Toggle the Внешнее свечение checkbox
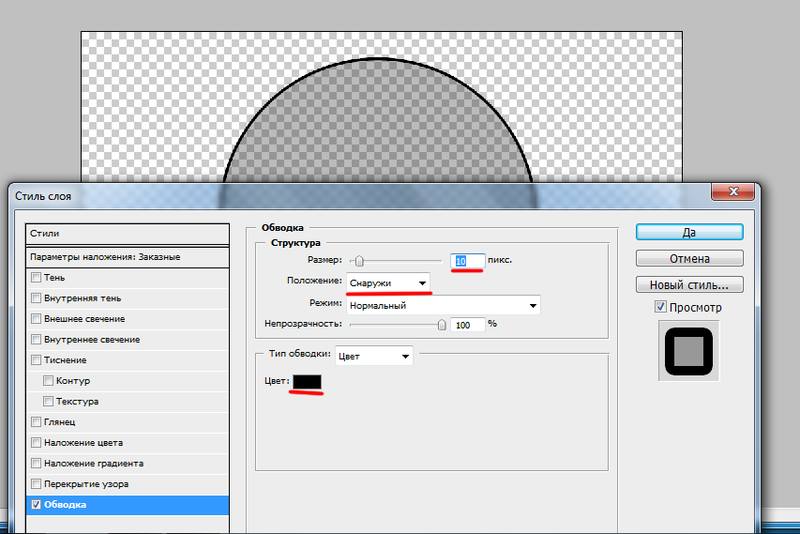Viewport: 800px width, 534px height. [x=36, y=319]
